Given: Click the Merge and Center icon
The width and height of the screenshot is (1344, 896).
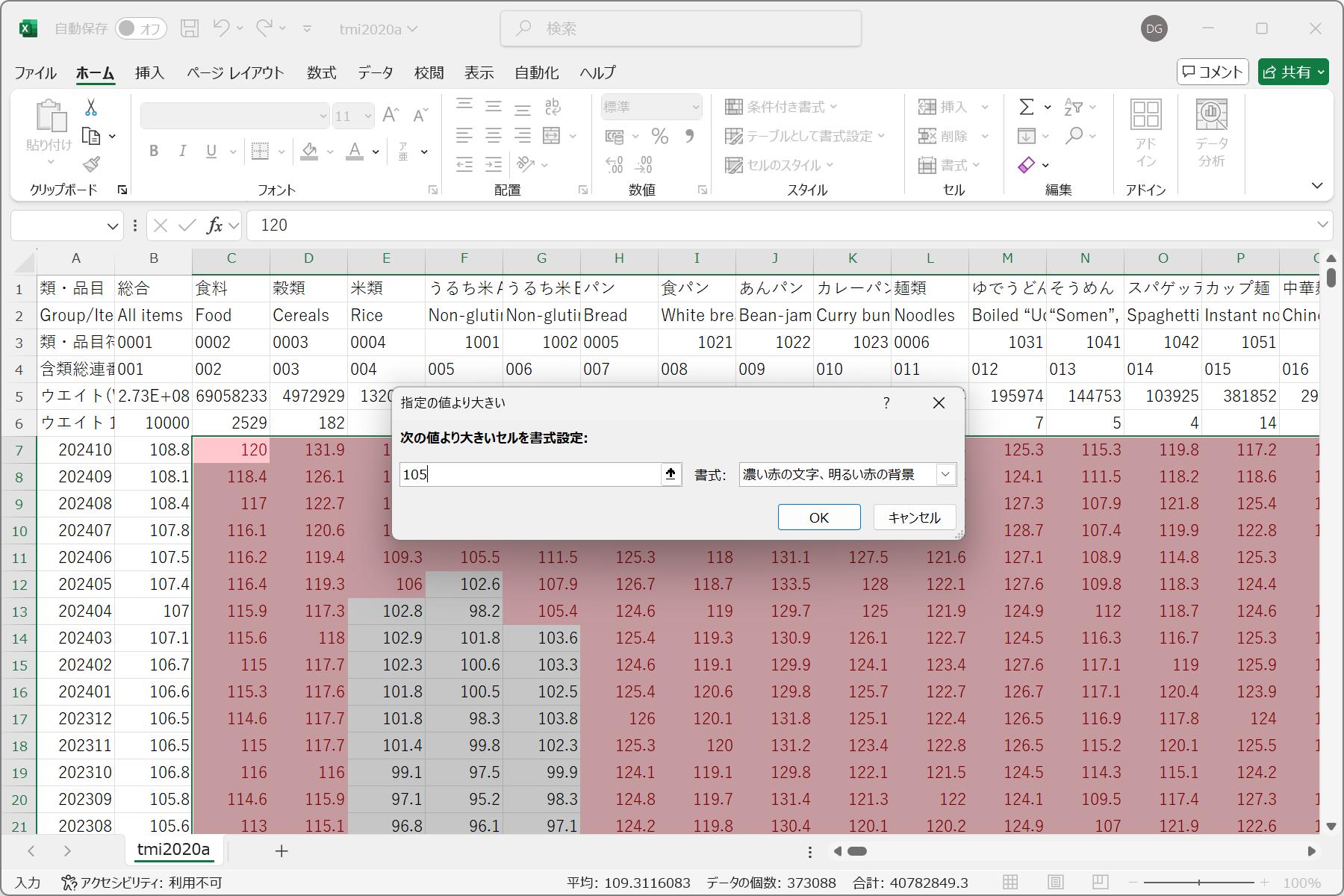Looking at the screenshot, I should 552,136.
